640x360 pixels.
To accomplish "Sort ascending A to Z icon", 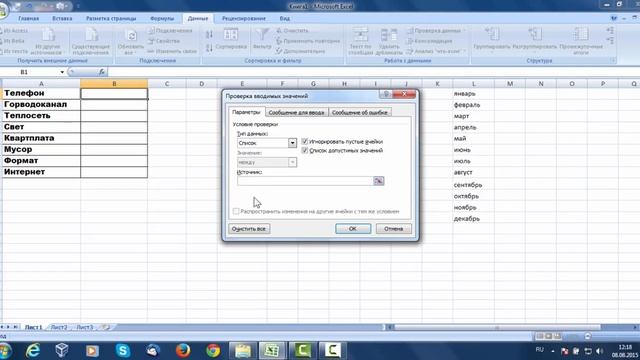I will pyautogui.click(x=209, y=35).
